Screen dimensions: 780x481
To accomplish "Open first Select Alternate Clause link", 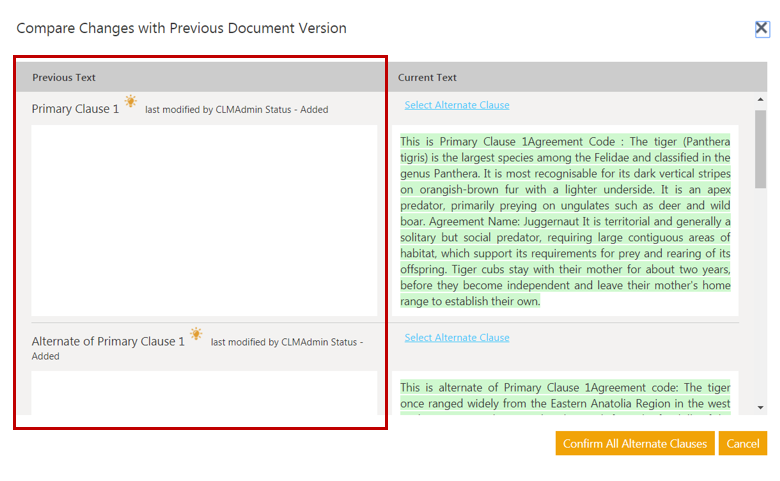I will 456,105.
